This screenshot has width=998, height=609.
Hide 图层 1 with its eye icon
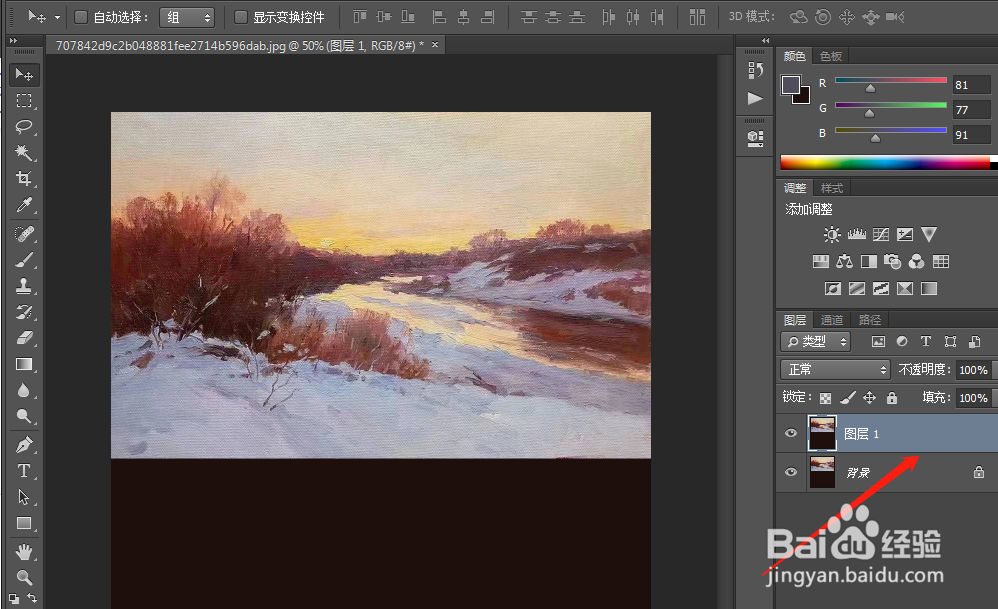(791, 433)
